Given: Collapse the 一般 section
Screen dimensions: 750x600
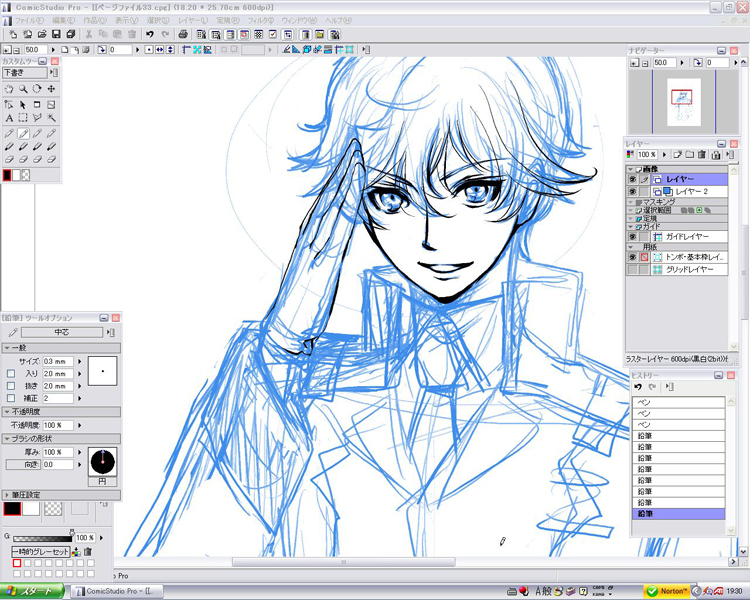Looking at the screenshot, I should click(x=7, y=348).
